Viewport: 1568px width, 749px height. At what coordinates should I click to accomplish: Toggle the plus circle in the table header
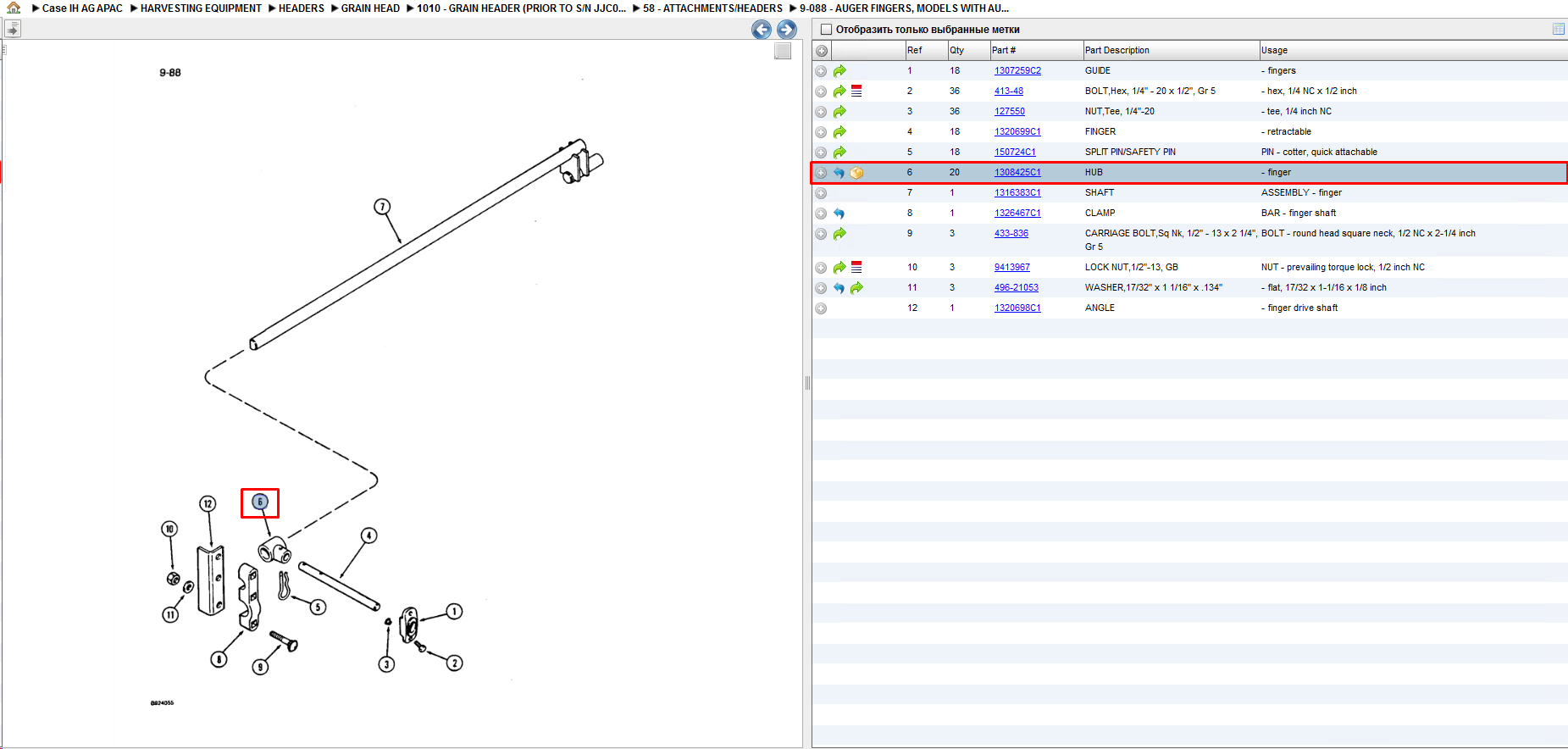coord(822,51)
